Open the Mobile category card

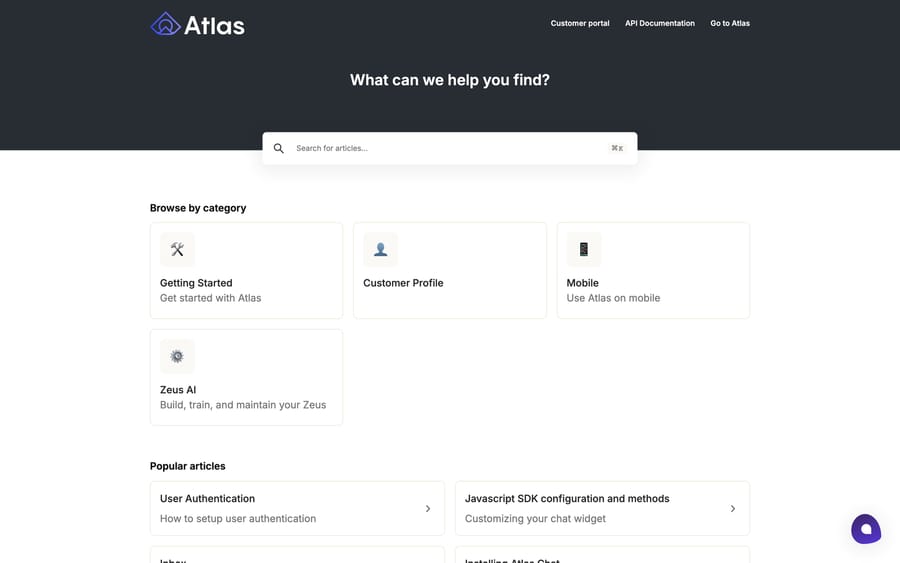(x=653, y=270)
